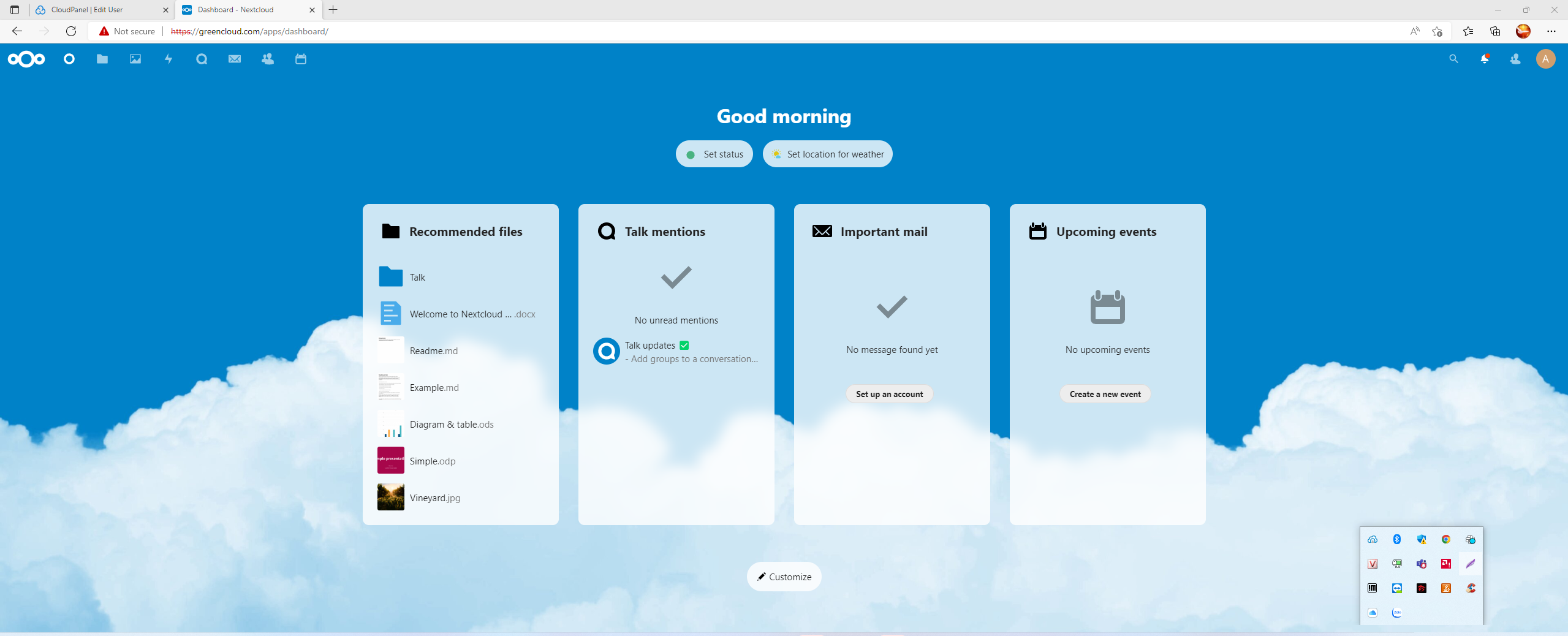Viewport: 1568px width, 636px height.
Task: Open the Simple.odp presentation
Action: click(x=461, y=461)
